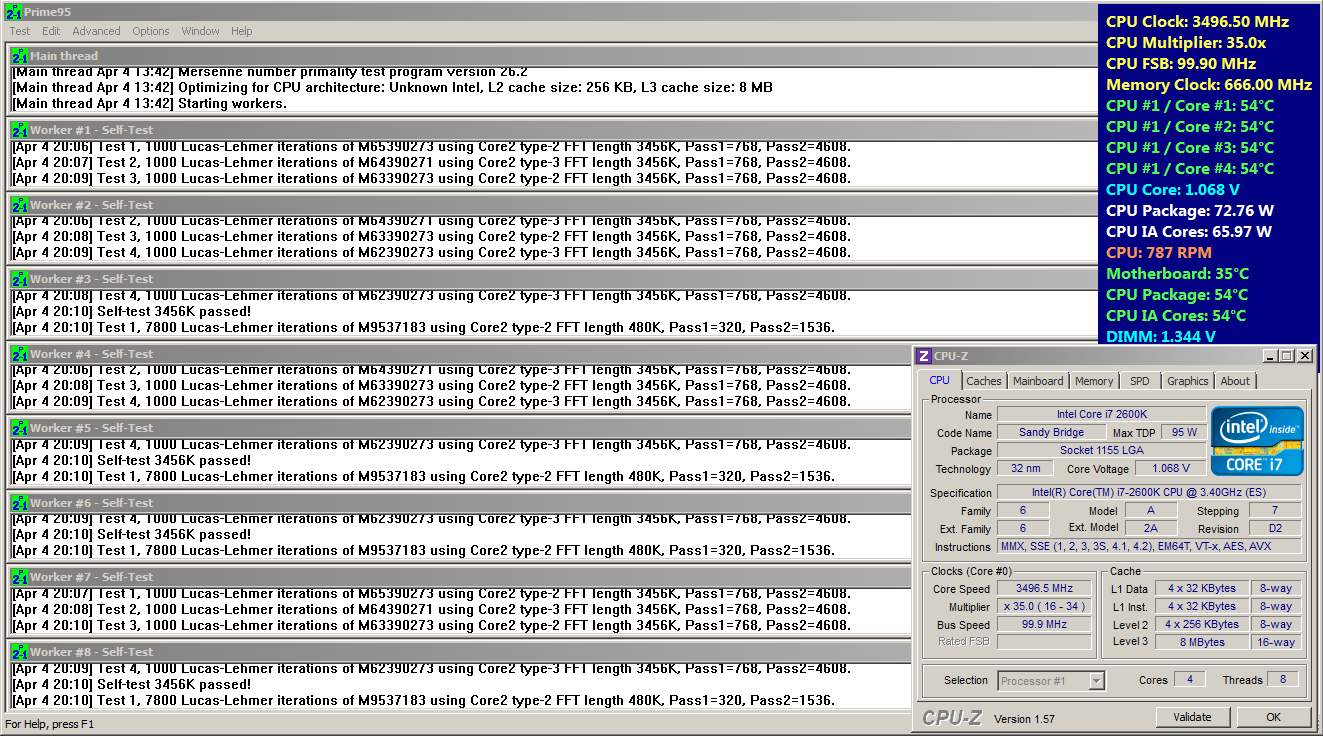Open the Options menu
Image resolution: width=1323 pixels, height=736 pixels.
tap(151, 31)
